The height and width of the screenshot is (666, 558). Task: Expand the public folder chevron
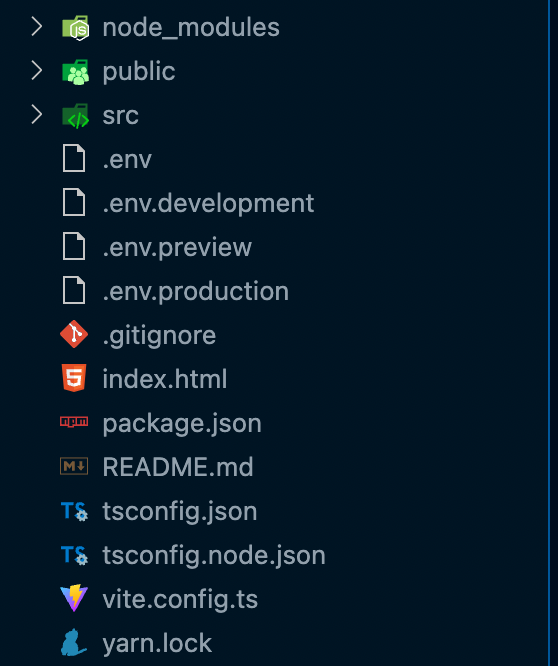tap(37, 71)
